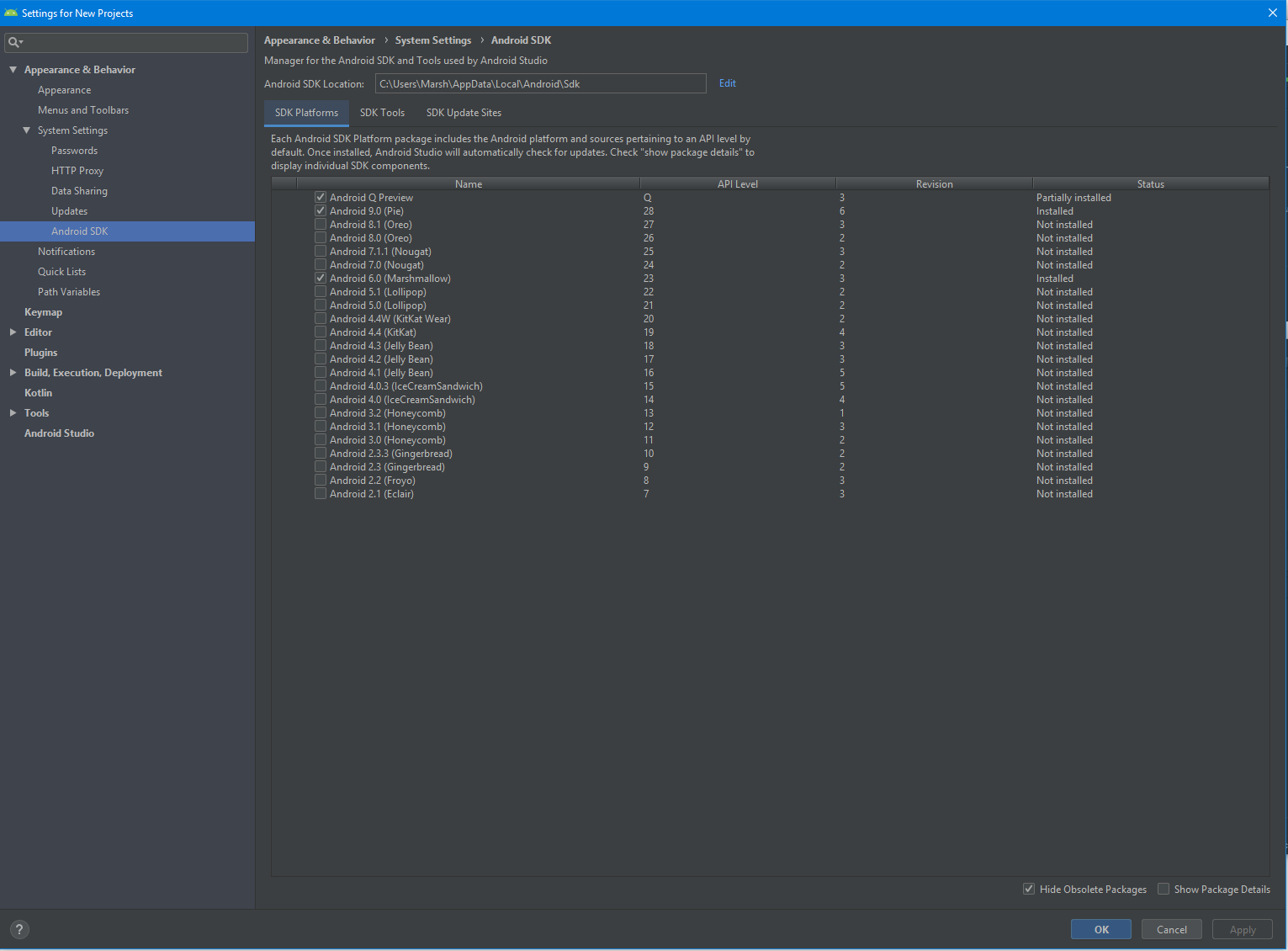Select the Android 4.0.3 (IceCreamSandwich) row
The width and height of the screenshot is (1288, 951).
pyautogui.click(x=770, y=385)
